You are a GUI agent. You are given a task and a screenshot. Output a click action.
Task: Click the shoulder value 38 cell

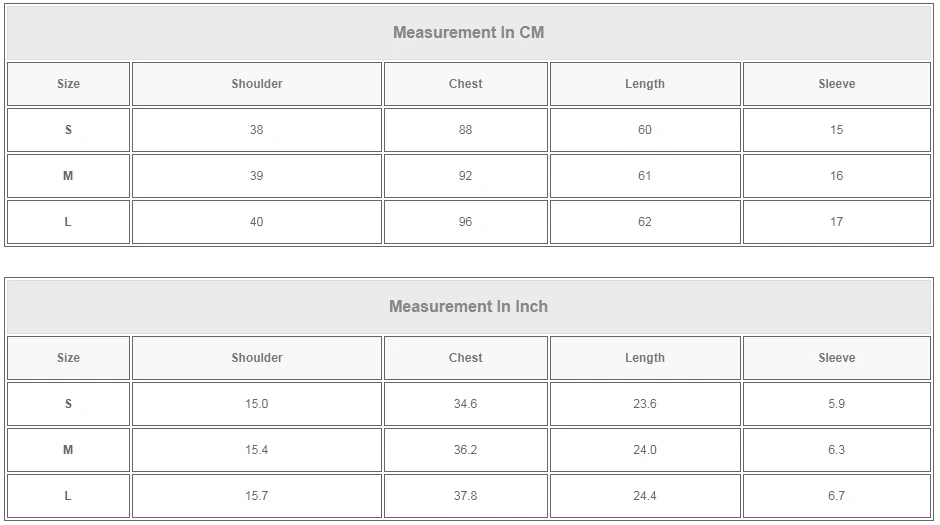[257, 130]
